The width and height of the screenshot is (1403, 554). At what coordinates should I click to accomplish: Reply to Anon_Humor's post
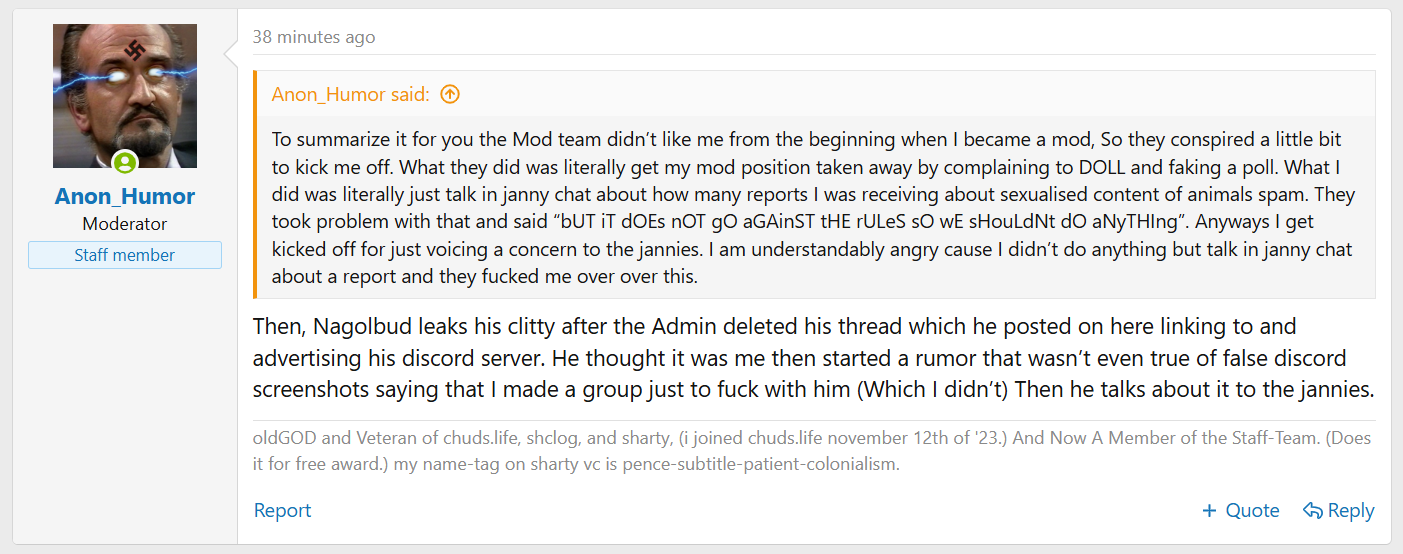(x=1339, y=510)
